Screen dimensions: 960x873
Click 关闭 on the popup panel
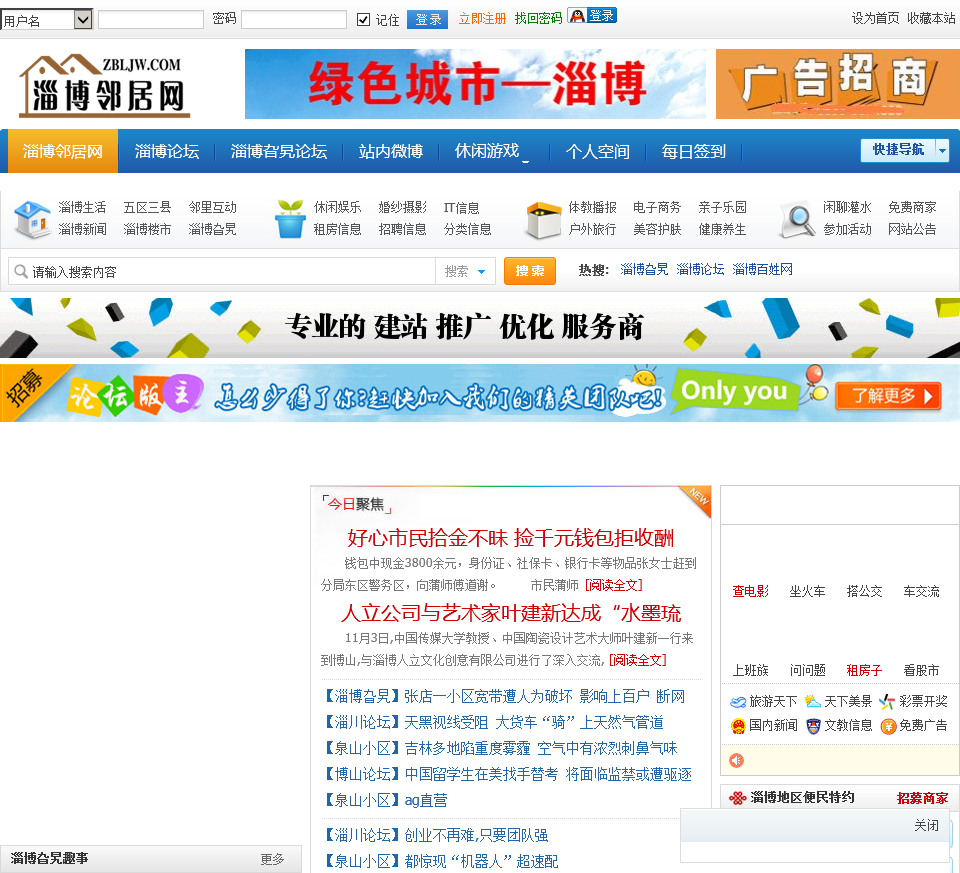[x=926, y=825]
